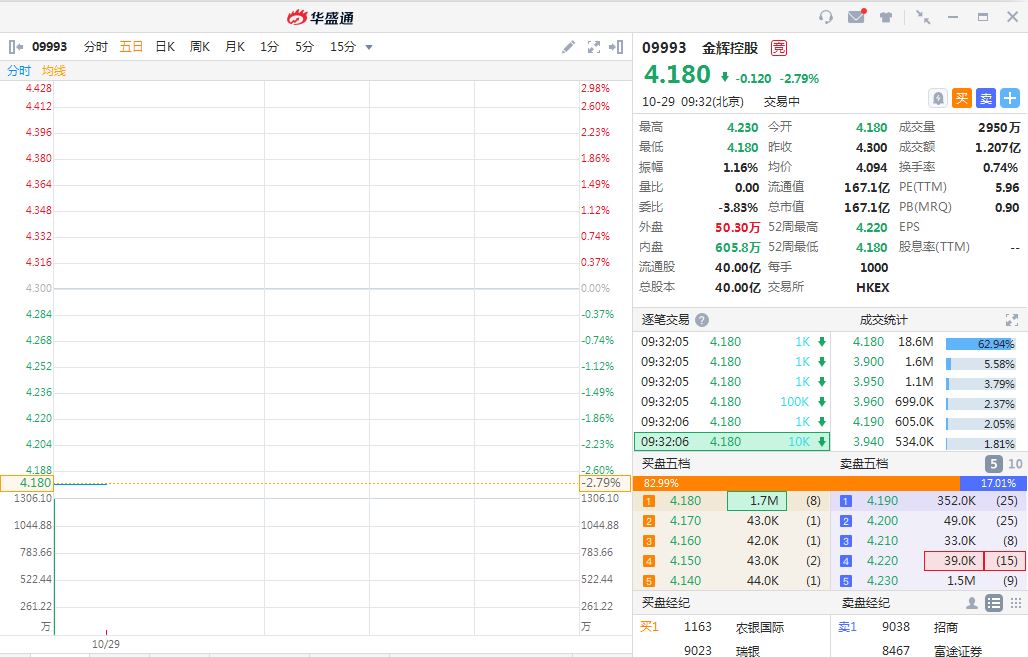
Task: Click the blue 卖 sell button
Action: pos(985,98)
